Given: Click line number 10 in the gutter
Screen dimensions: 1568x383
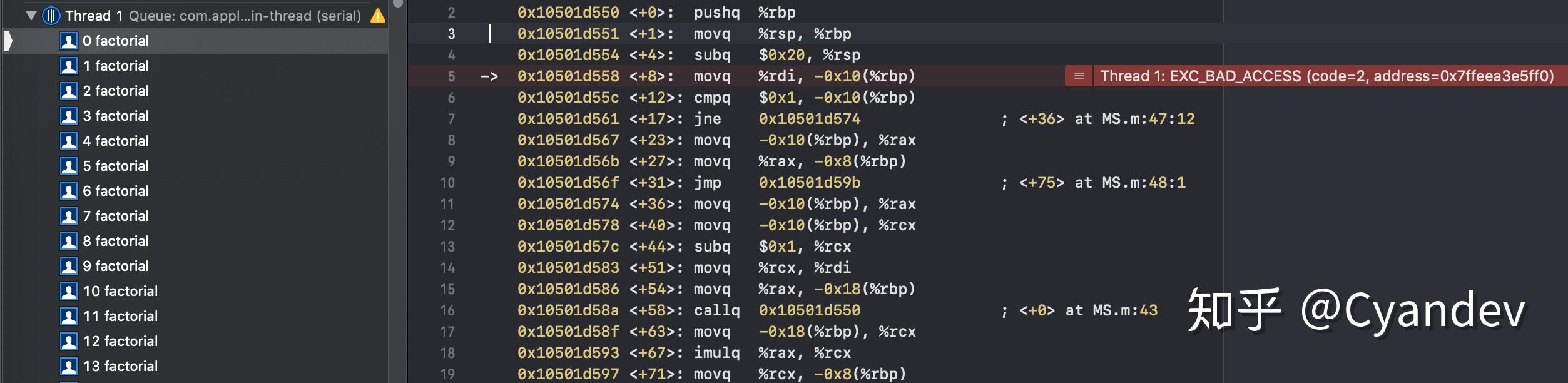Looking at the screenshot, I should [x=447, y=183].
